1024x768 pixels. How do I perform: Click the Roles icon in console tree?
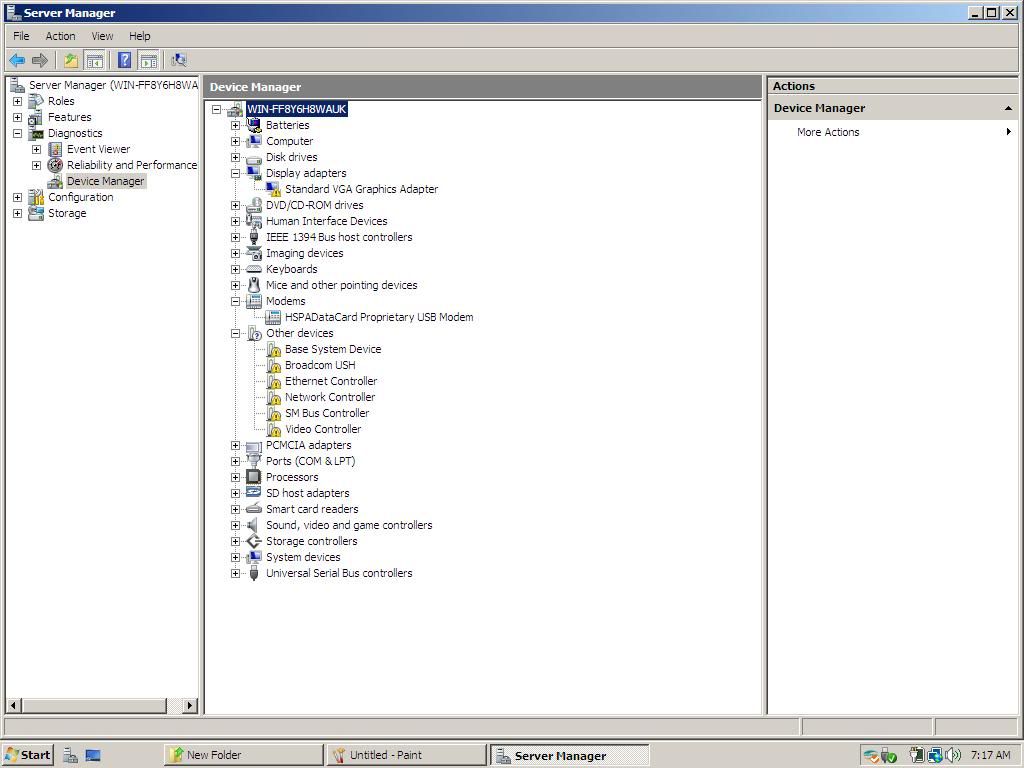coord(37,101)
